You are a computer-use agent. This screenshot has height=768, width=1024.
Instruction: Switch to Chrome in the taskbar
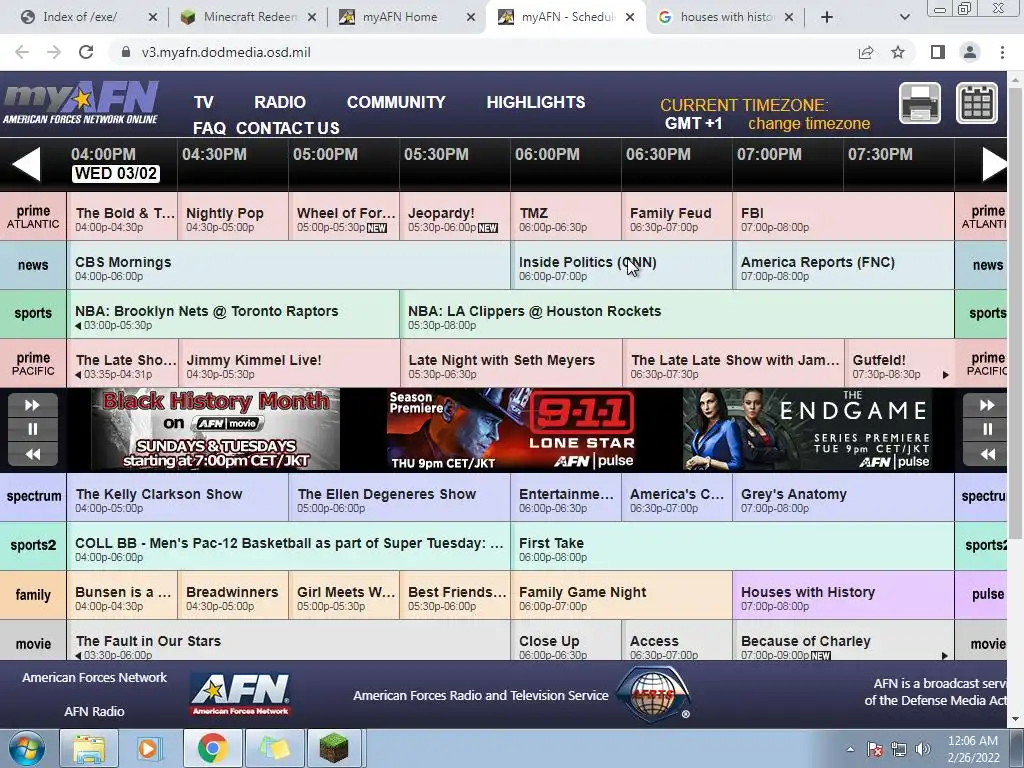[212, 748]
